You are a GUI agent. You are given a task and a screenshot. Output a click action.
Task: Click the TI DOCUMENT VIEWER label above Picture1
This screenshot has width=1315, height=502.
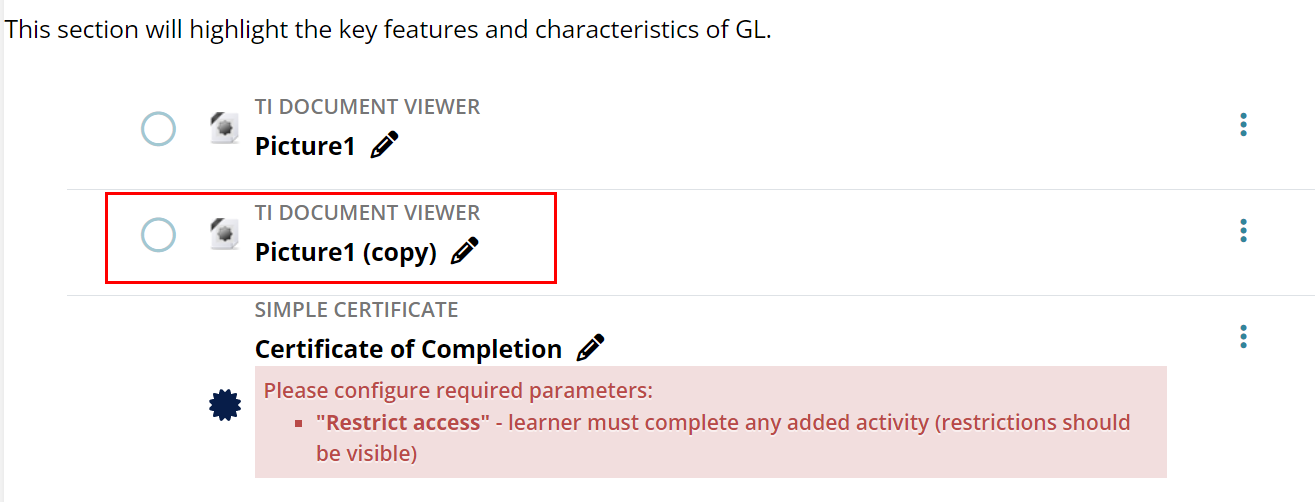pos(367,106)
